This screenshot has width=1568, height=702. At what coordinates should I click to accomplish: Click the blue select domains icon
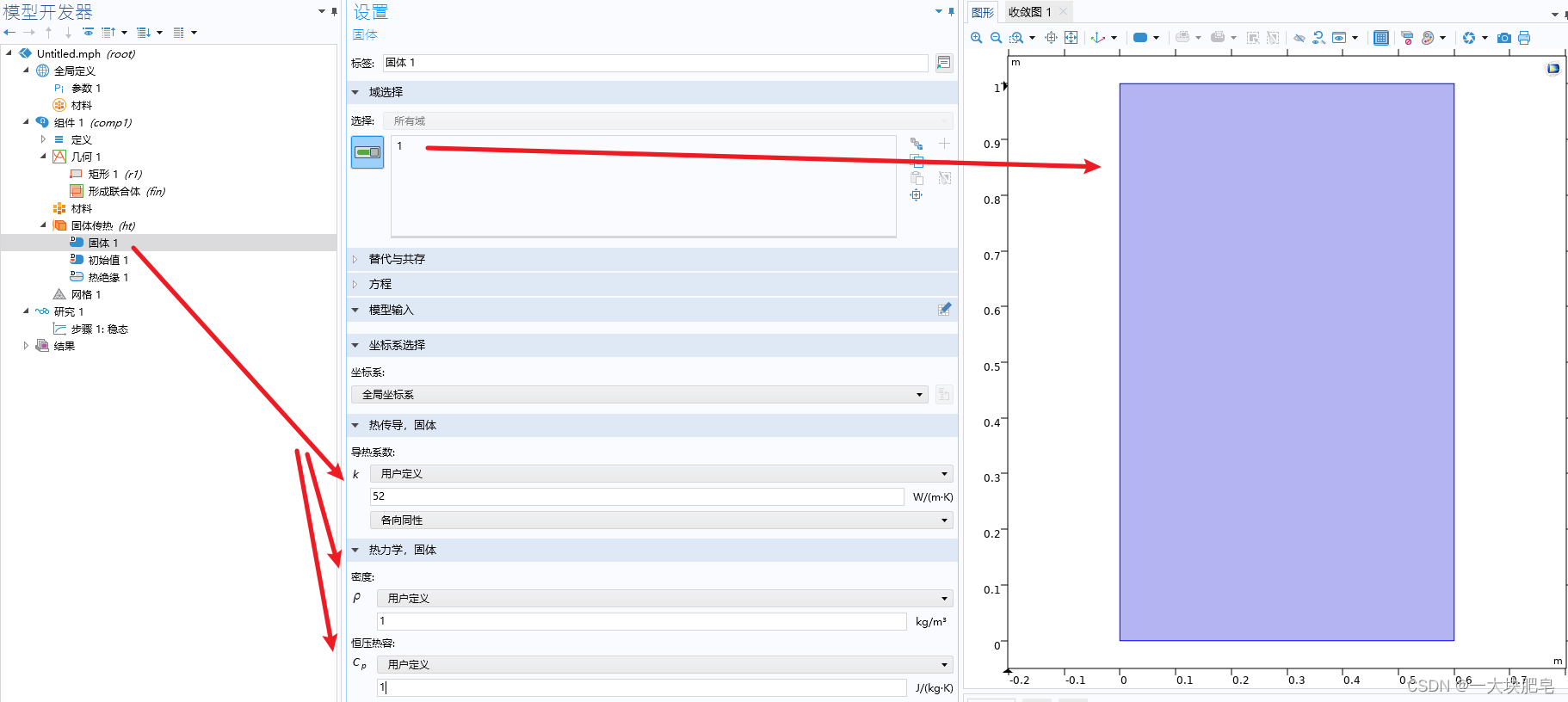[1140, 38]
